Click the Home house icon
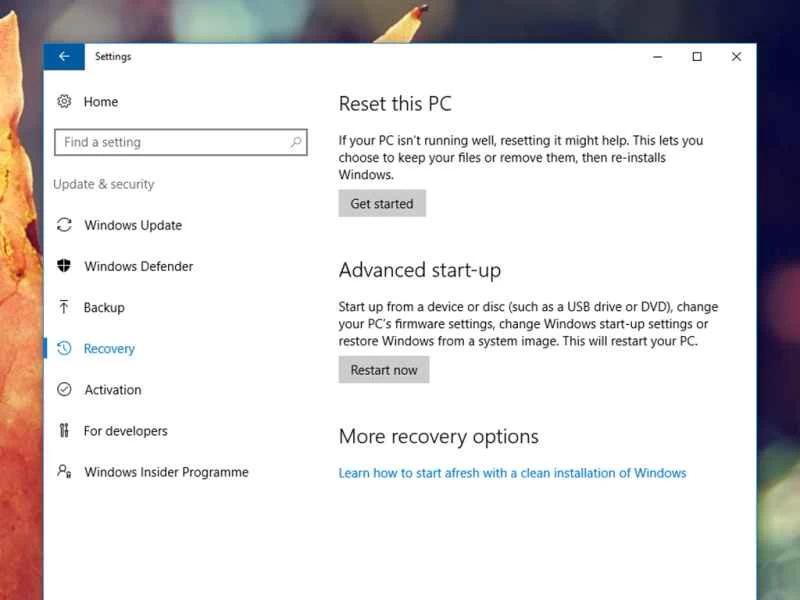This screenshot has height=600, width=800. (x=64, y=101)
